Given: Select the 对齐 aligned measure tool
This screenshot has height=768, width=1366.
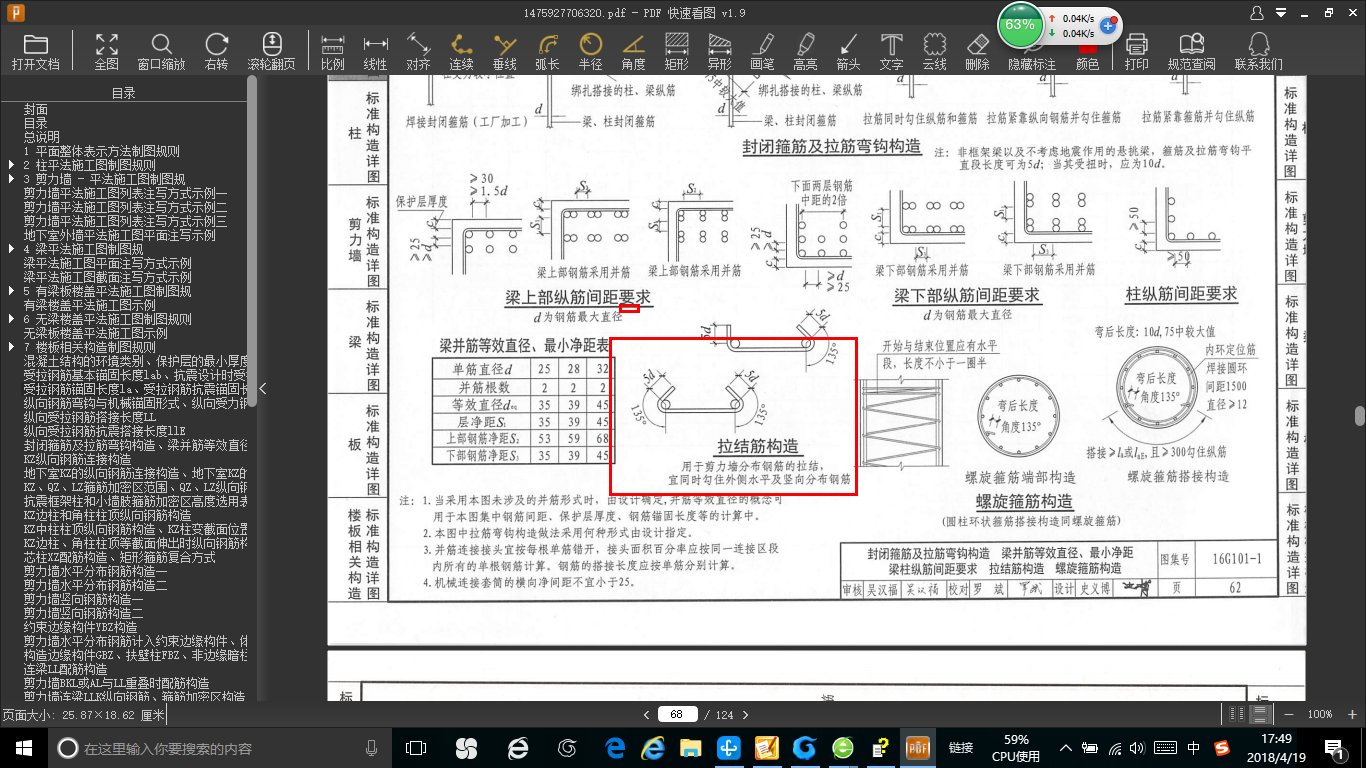Looking at the screenshot, I should pyautogui.click(x=418, y=51).
